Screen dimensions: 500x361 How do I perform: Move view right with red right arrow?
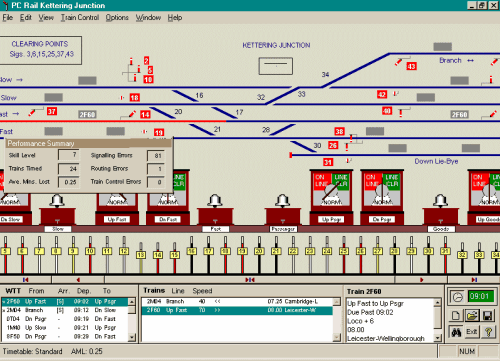[422, 280]
